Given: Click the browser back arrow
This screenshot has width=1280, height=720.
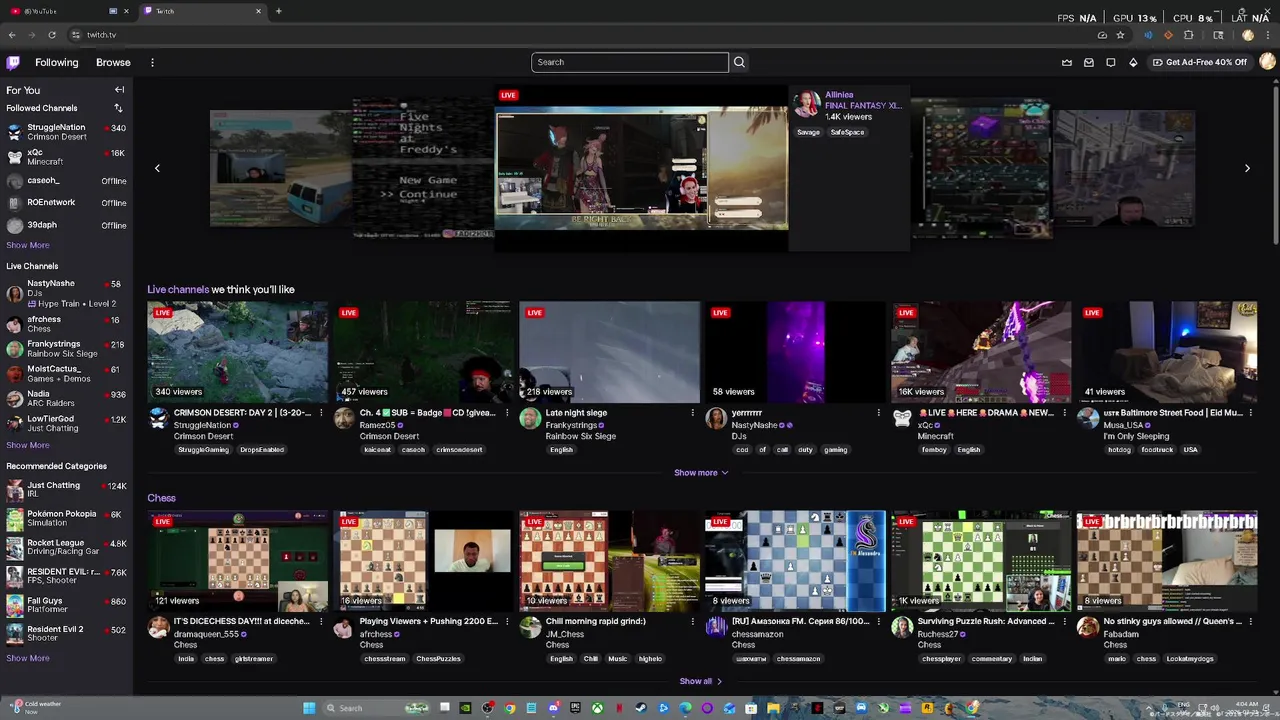Looking at the screenshot, I should coord(12,35).
